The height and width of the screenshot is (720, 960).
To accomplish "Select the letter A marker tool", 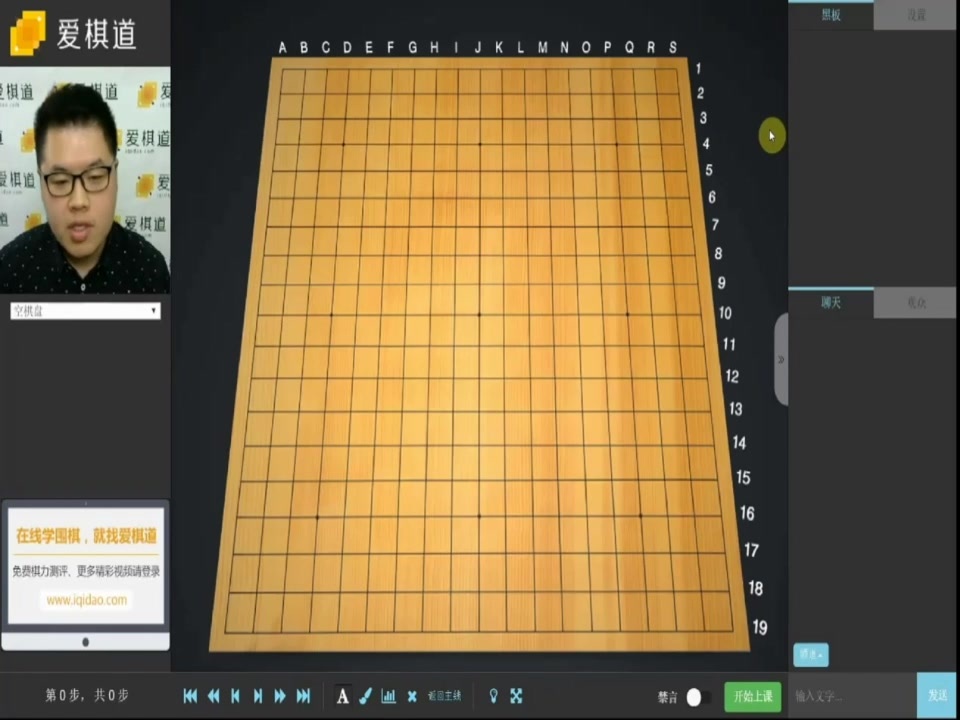I will (x=343, y=696).
